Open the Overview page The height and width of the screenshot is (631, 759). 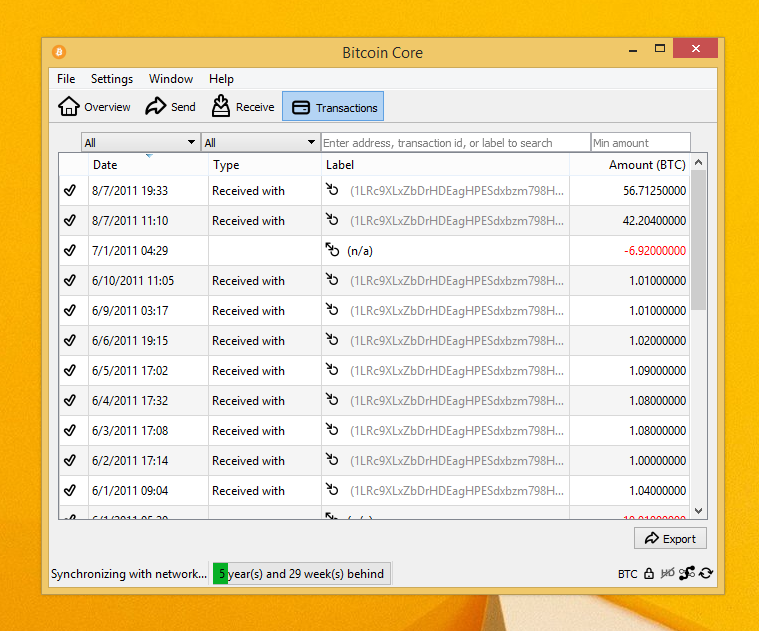click(x=94, y=106)
